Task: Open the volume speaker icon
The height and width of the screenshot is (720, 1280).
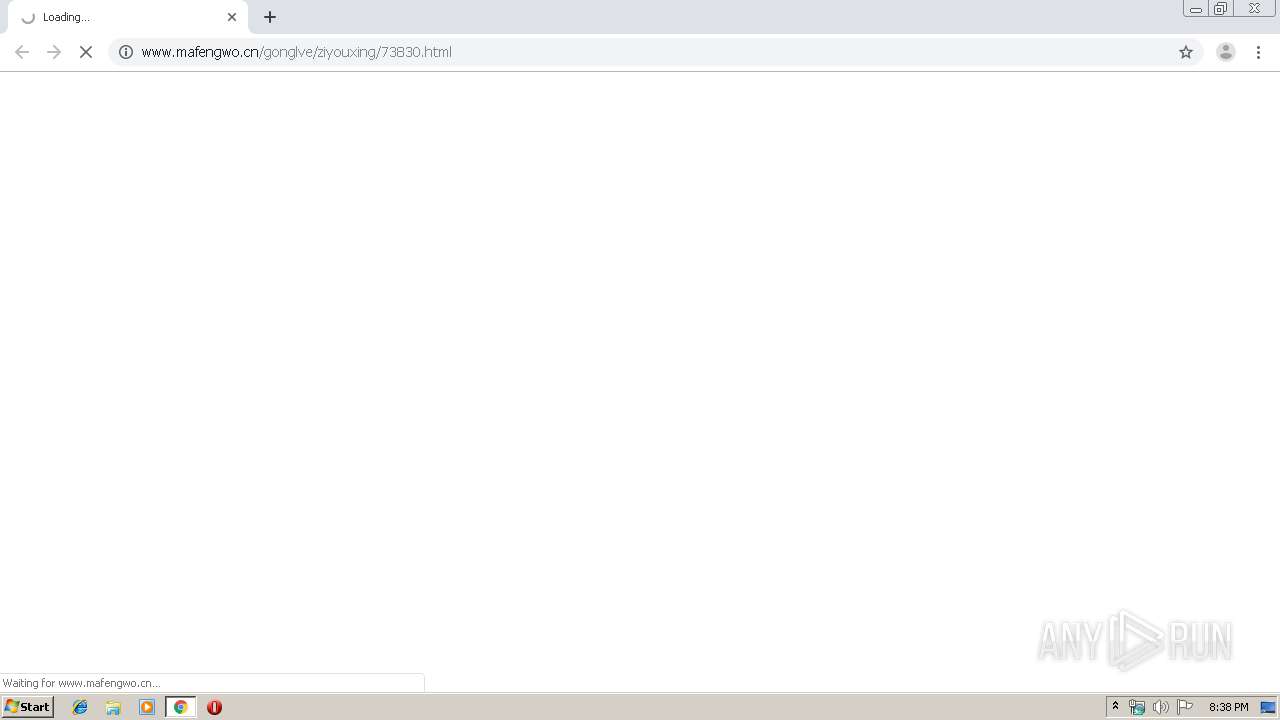Action: pos(1160,707)
